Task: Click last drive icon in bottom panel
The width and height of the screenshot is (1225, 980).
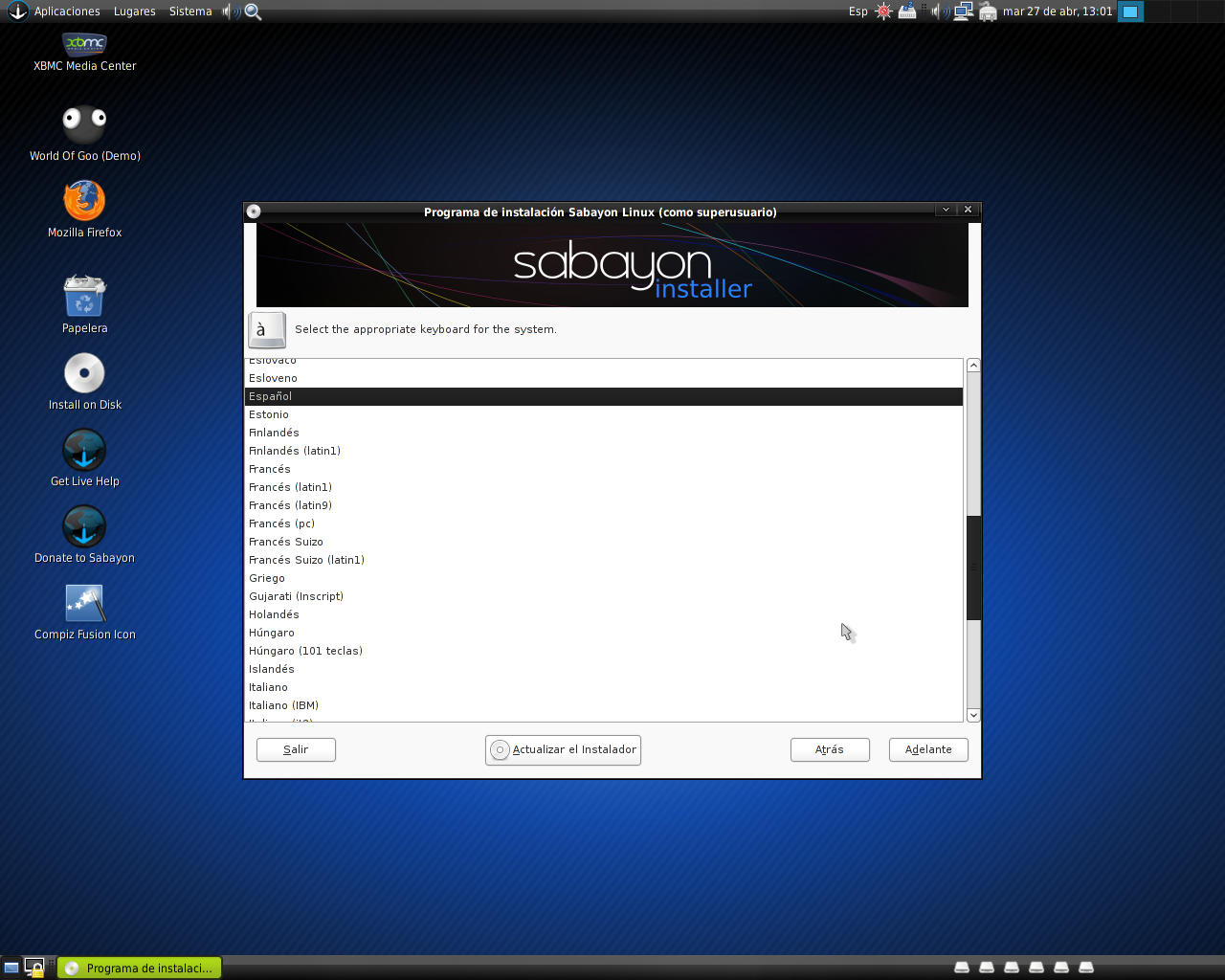Action: (1086, 968)
